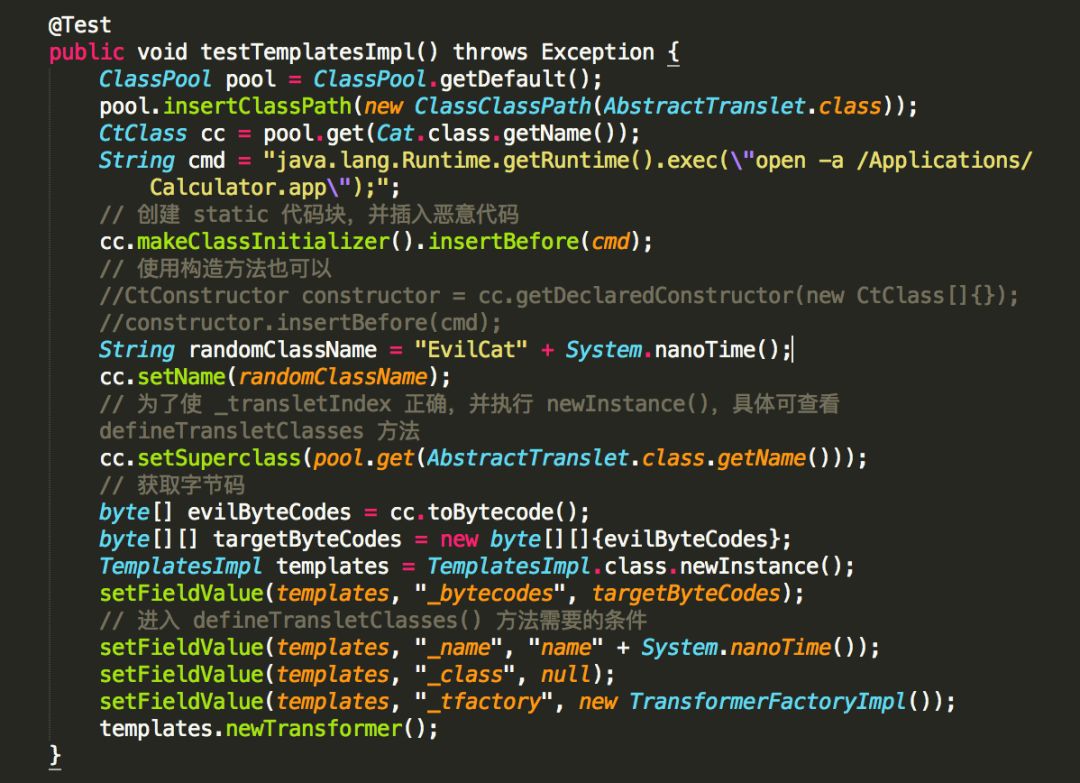Screen dimensions: 1080x783
Task: Click the "EvilCat" string literal
Action: click(470, 350)
